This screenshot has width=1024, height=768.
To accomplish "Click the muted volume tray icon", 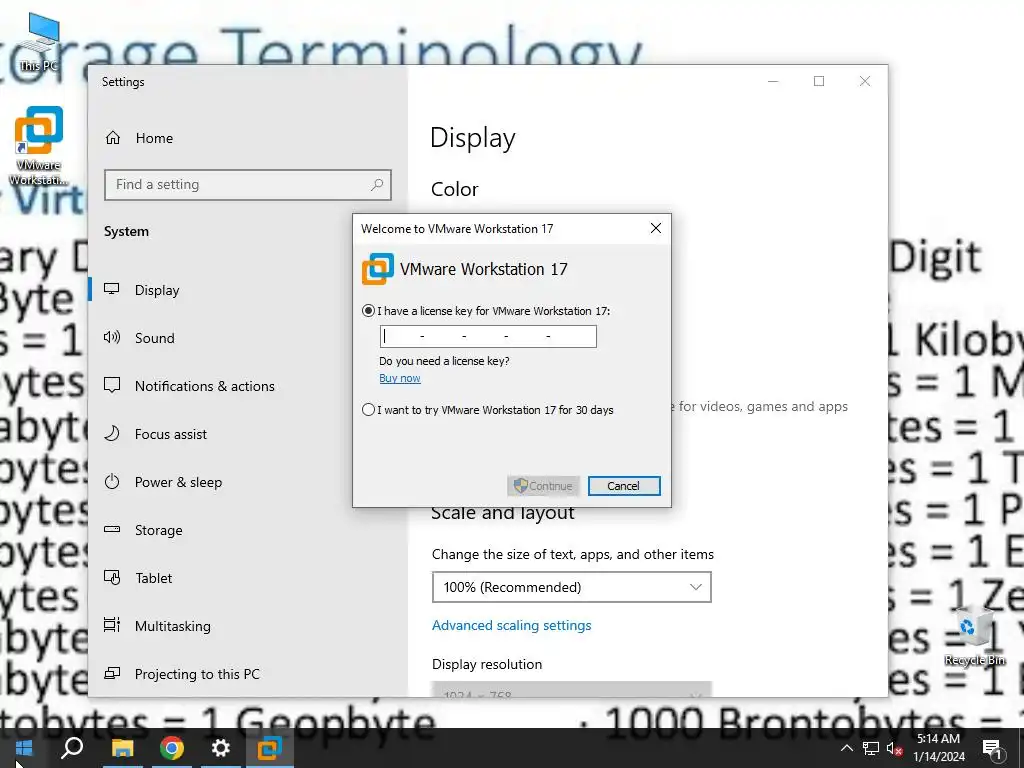I will (x=894, y=748).
